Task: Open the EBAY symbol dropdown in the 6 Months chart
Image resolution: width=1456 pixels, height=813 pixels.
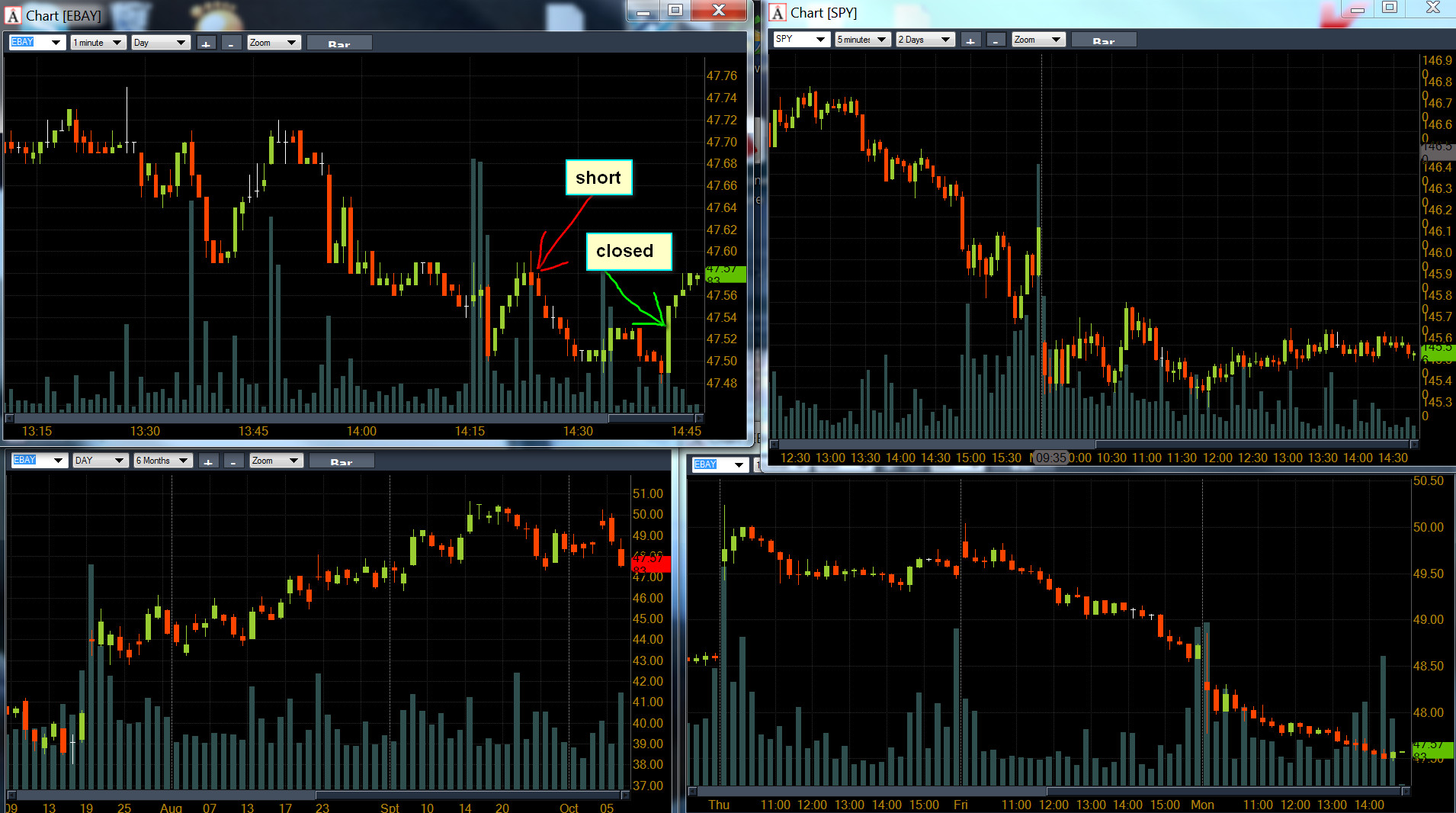Action: tap(40, 461)
